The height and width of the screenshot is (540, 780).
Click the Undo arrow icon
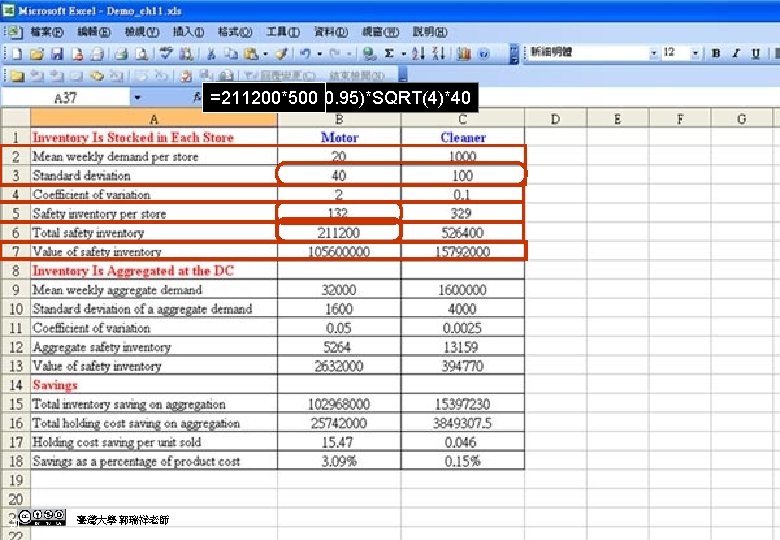pos(305,54)
